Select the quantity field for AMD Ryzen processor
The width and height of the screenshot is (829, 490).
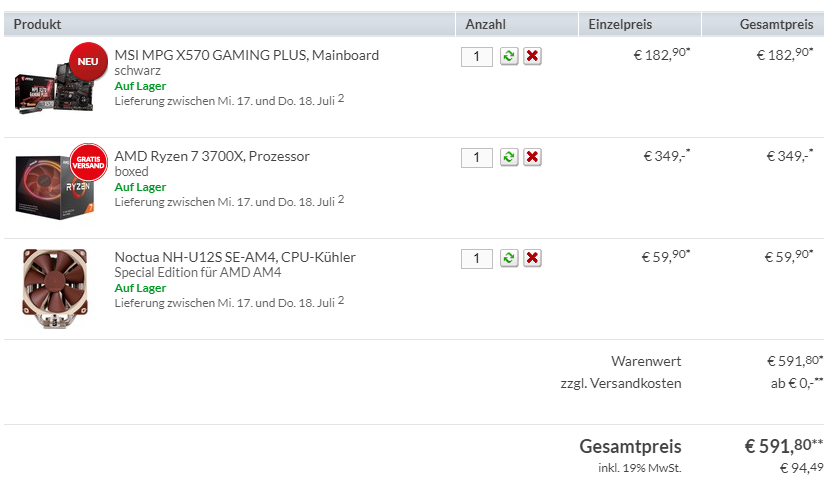click(477, 158)
